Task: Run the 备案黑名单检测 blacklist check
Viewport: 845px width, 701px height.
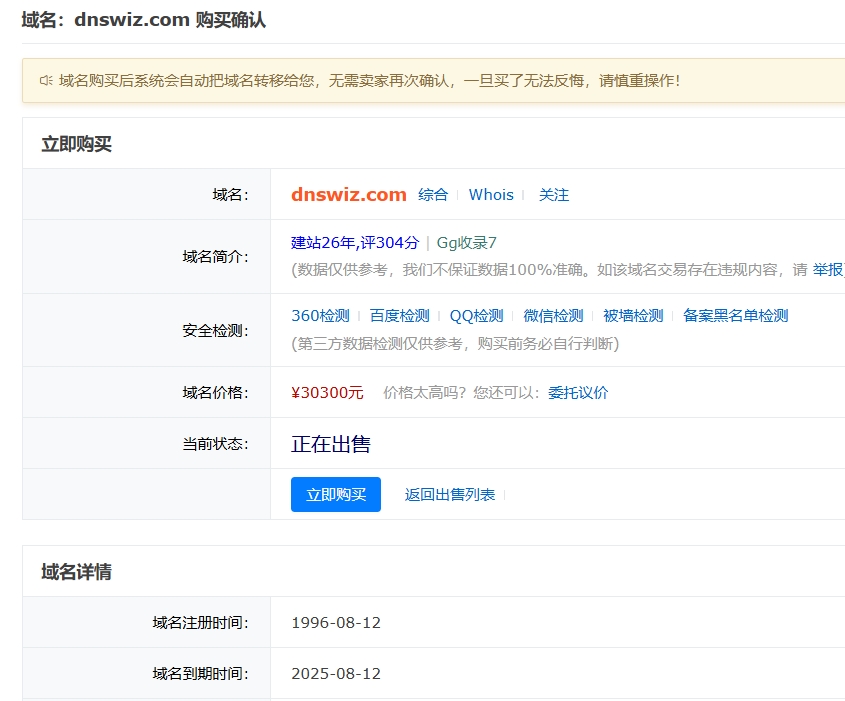Action: (x=735, y=316)
